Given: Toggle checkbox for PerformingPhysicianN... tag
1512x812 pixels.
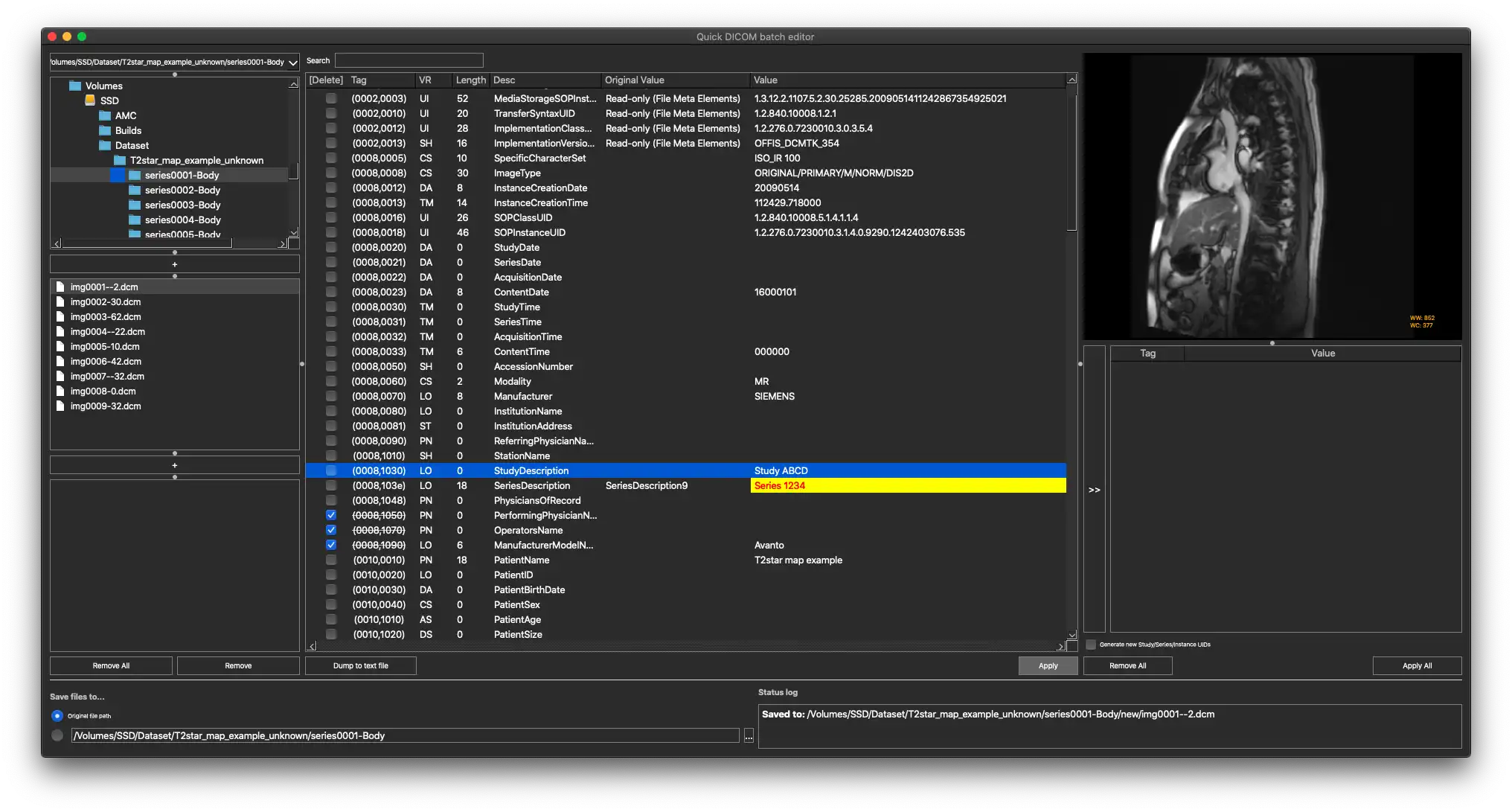Looking at the screenshot, I should click(331, 515).
